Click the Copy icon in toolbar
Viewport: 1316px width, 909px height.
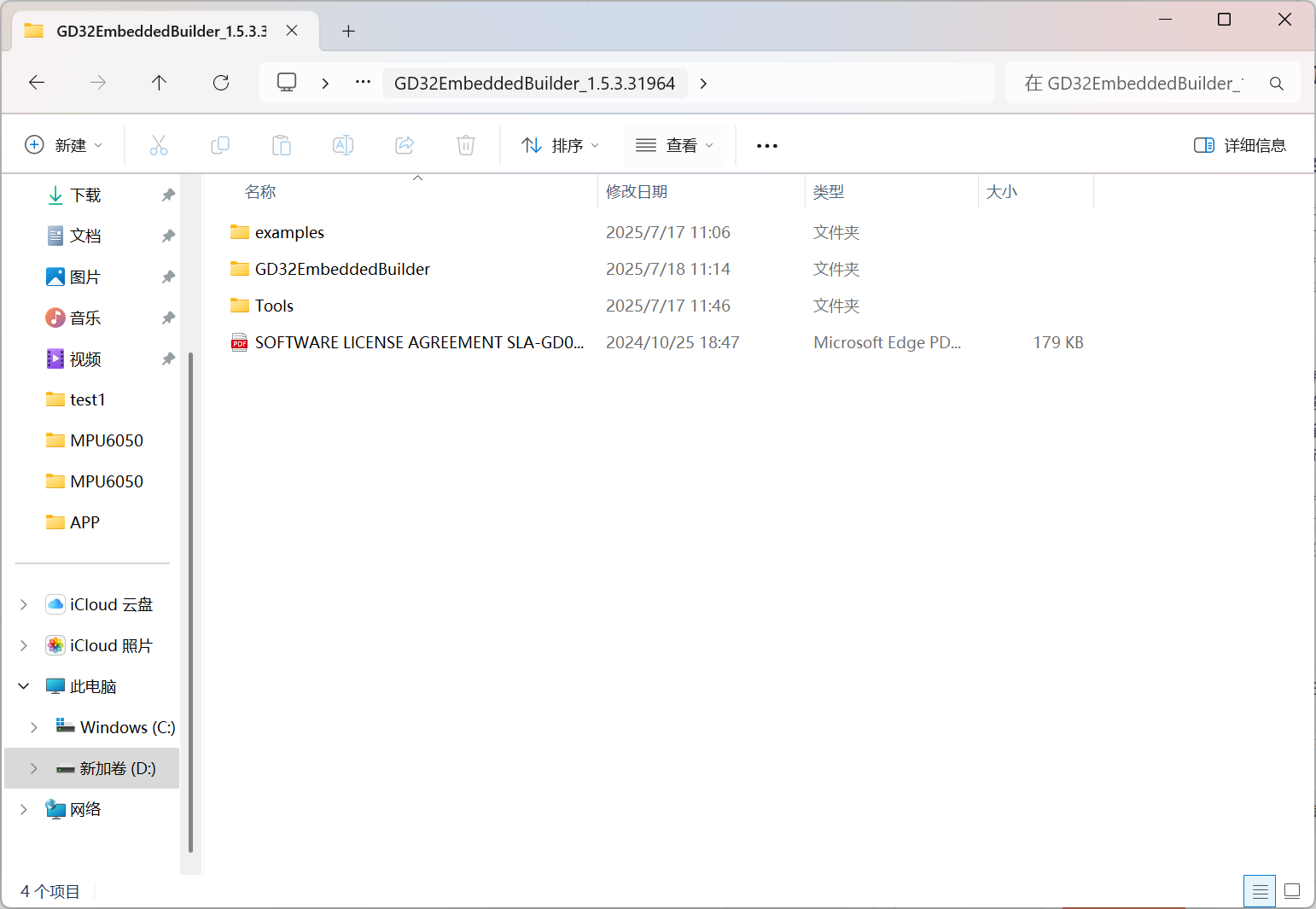click(x=220, y=145)
